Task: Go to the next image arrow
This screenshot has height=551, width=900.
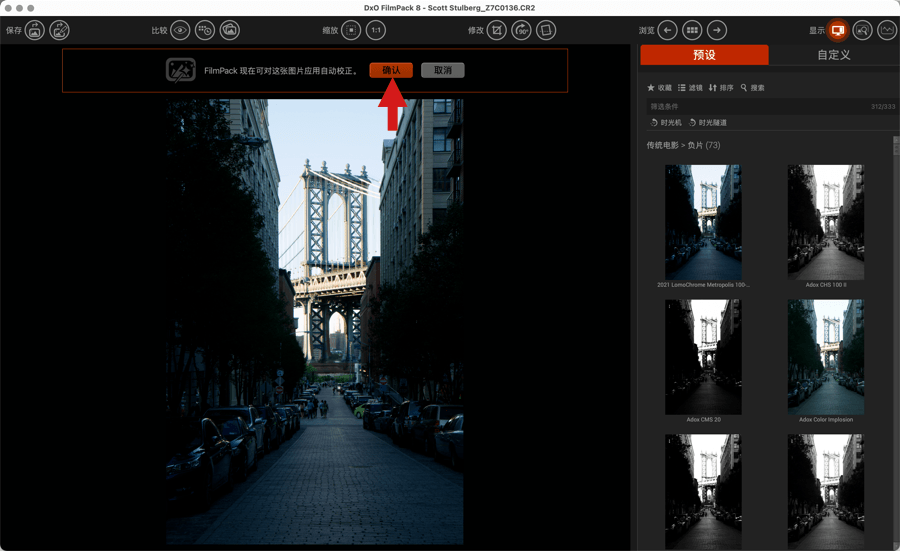Action: coord(717,31)
